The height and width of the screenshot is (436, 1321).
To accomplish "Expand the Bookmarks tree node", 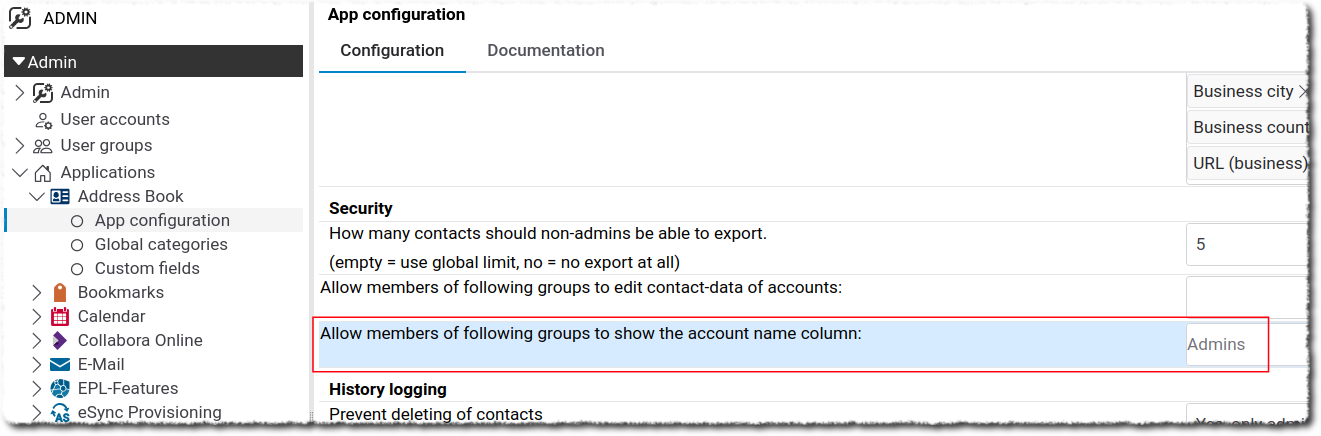I will coord(37,293).
